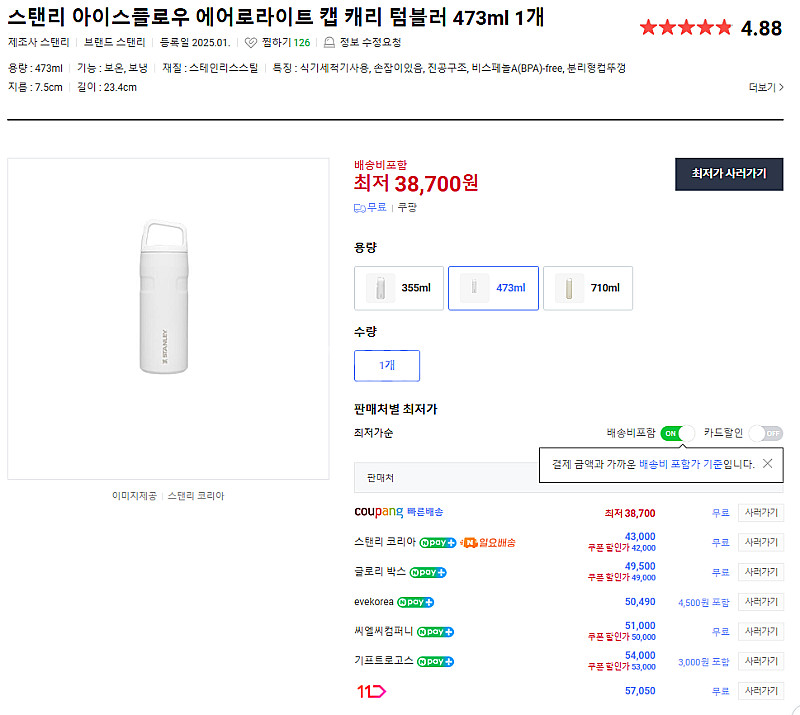This screenshot has height=715, width=800.
Task: Click the 11번가 logo in the seller list
Action: click(x=371, y=692)
